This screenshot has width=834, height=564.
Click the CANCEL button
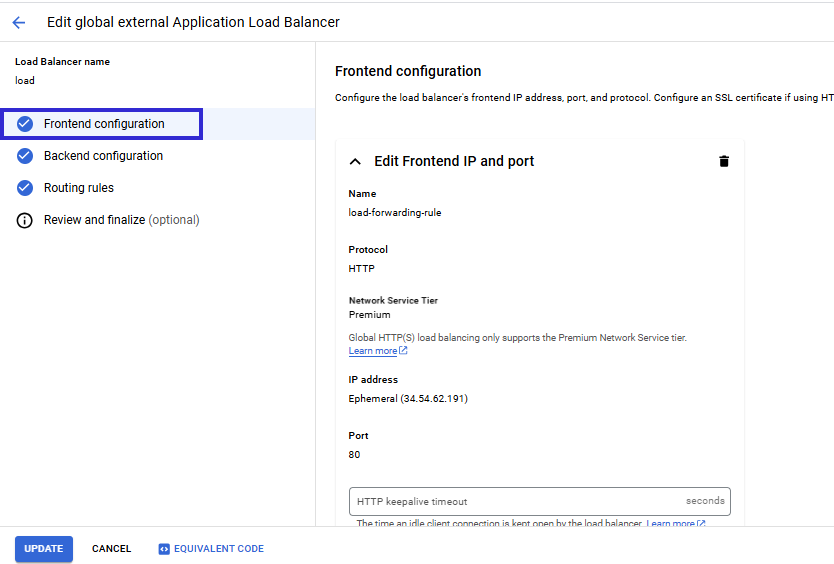point(111,549)
